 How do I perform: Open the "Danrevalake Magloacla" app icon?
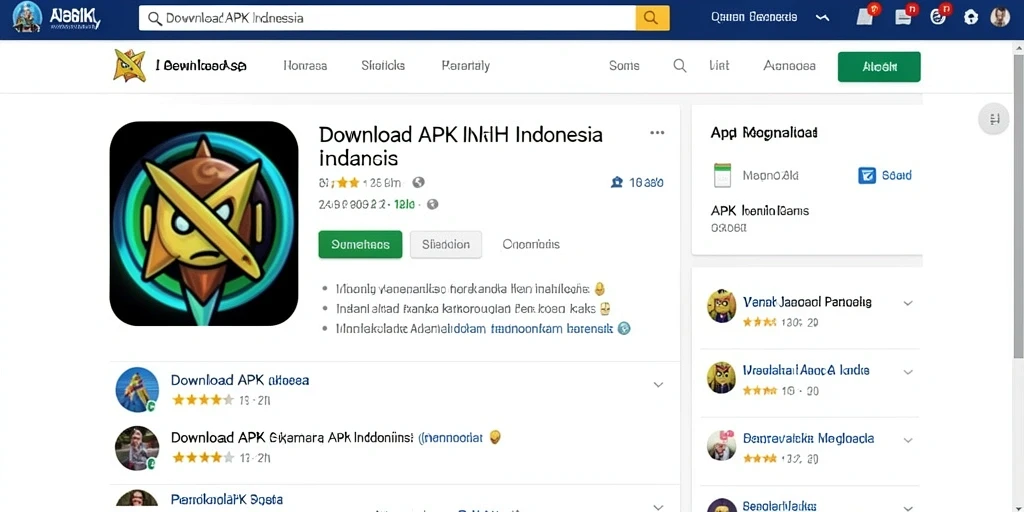(722, 445)
